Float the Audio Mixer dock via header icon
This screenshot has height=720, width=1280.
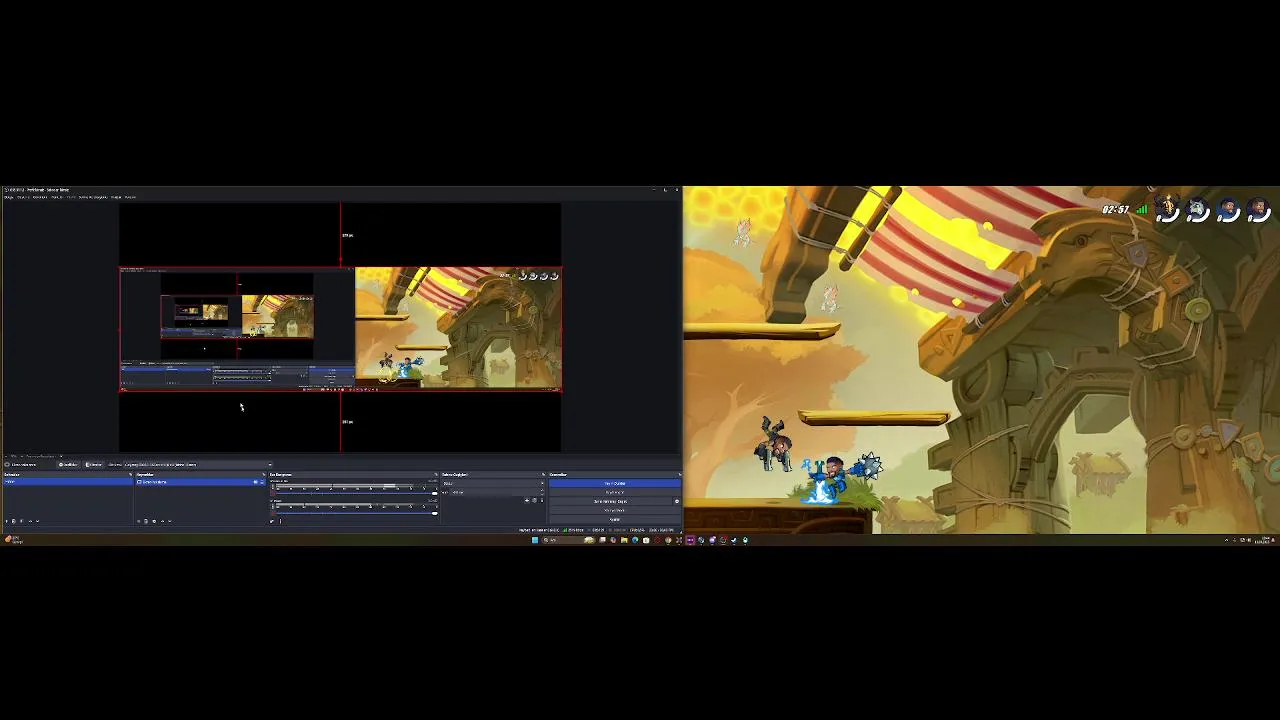[x=436, y=474]
